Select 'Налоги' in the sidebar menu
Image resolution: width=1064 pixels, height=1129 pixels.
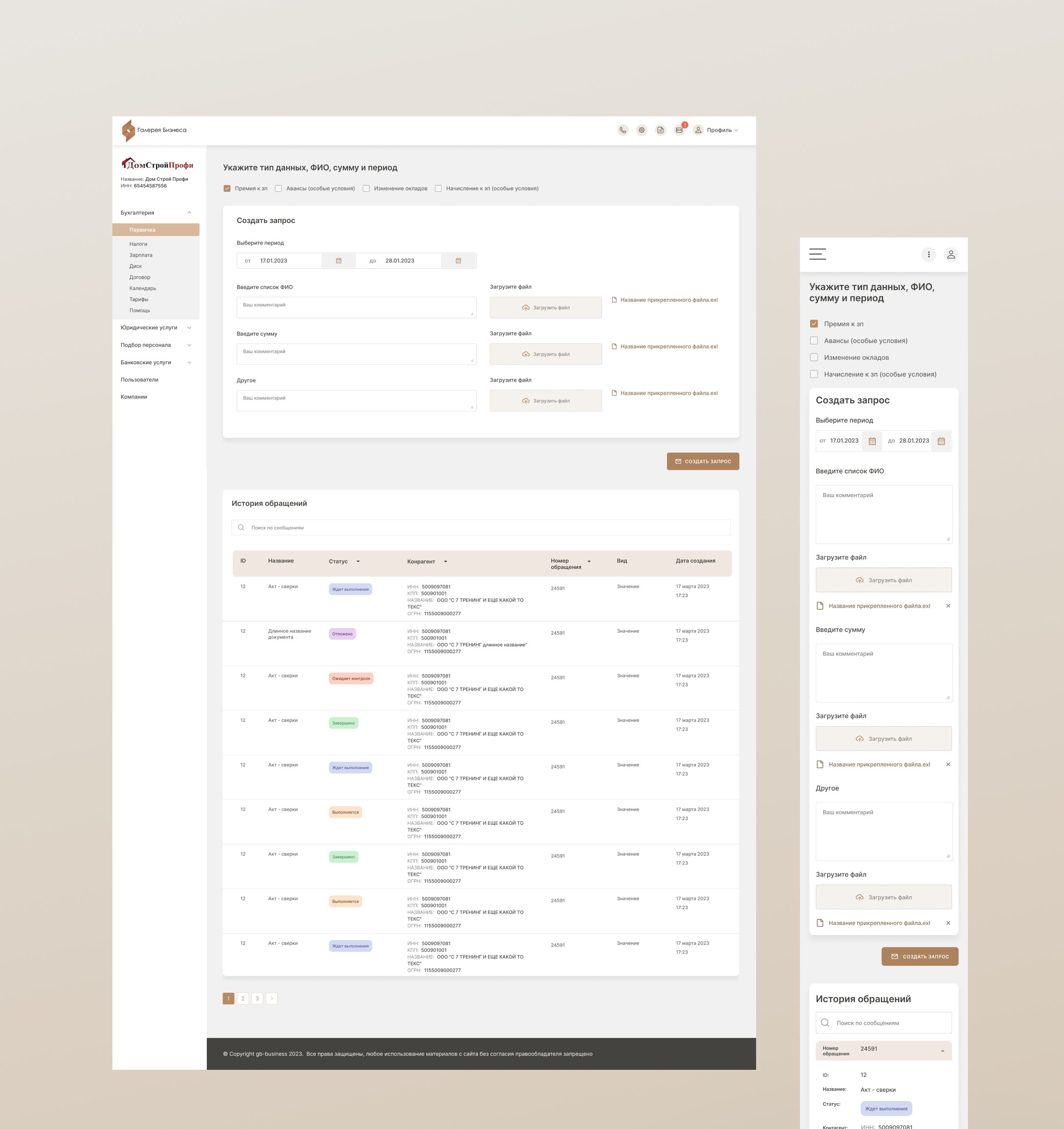(138, 244)
